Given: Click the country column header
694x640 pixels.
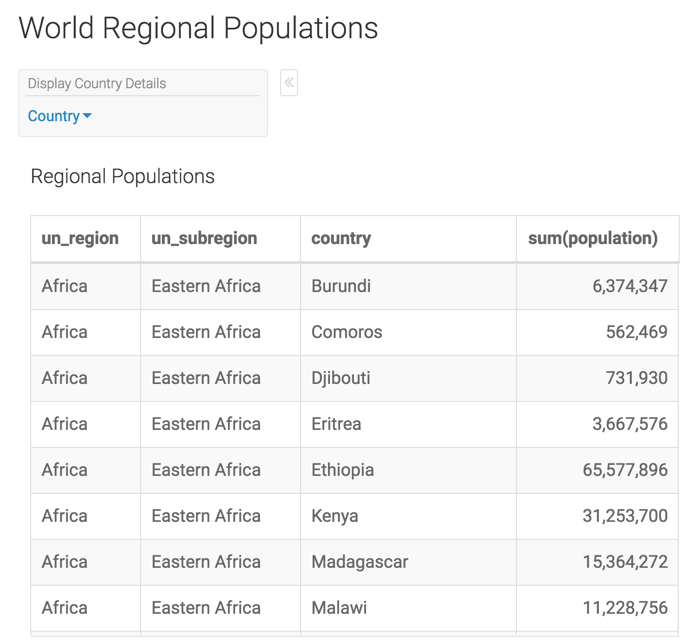Looking at the screenshot, I should [341, 239].
